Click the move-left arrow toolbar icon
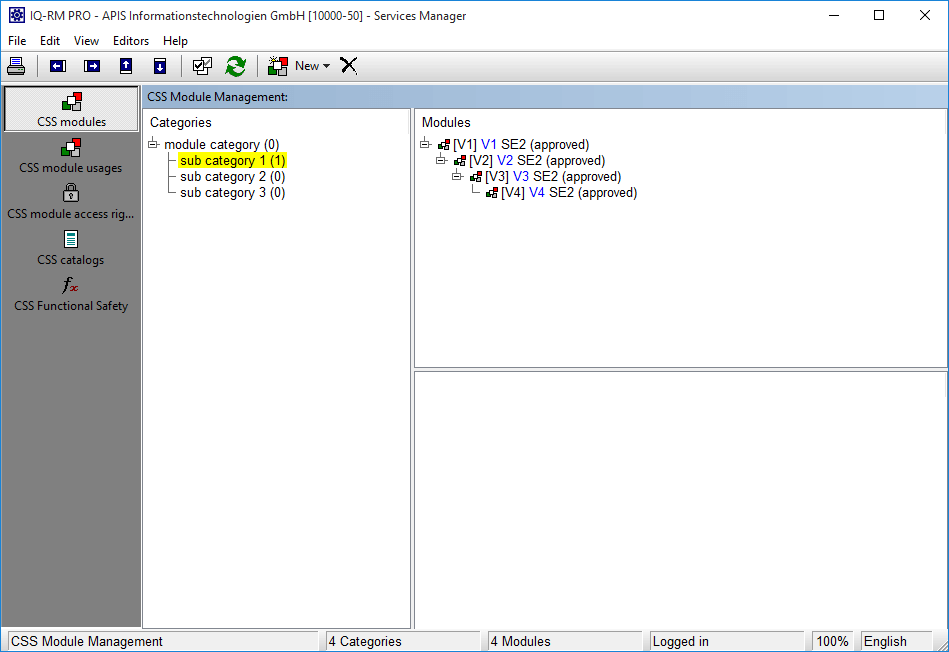Screen dimensions: 949x652 point(58,66)
